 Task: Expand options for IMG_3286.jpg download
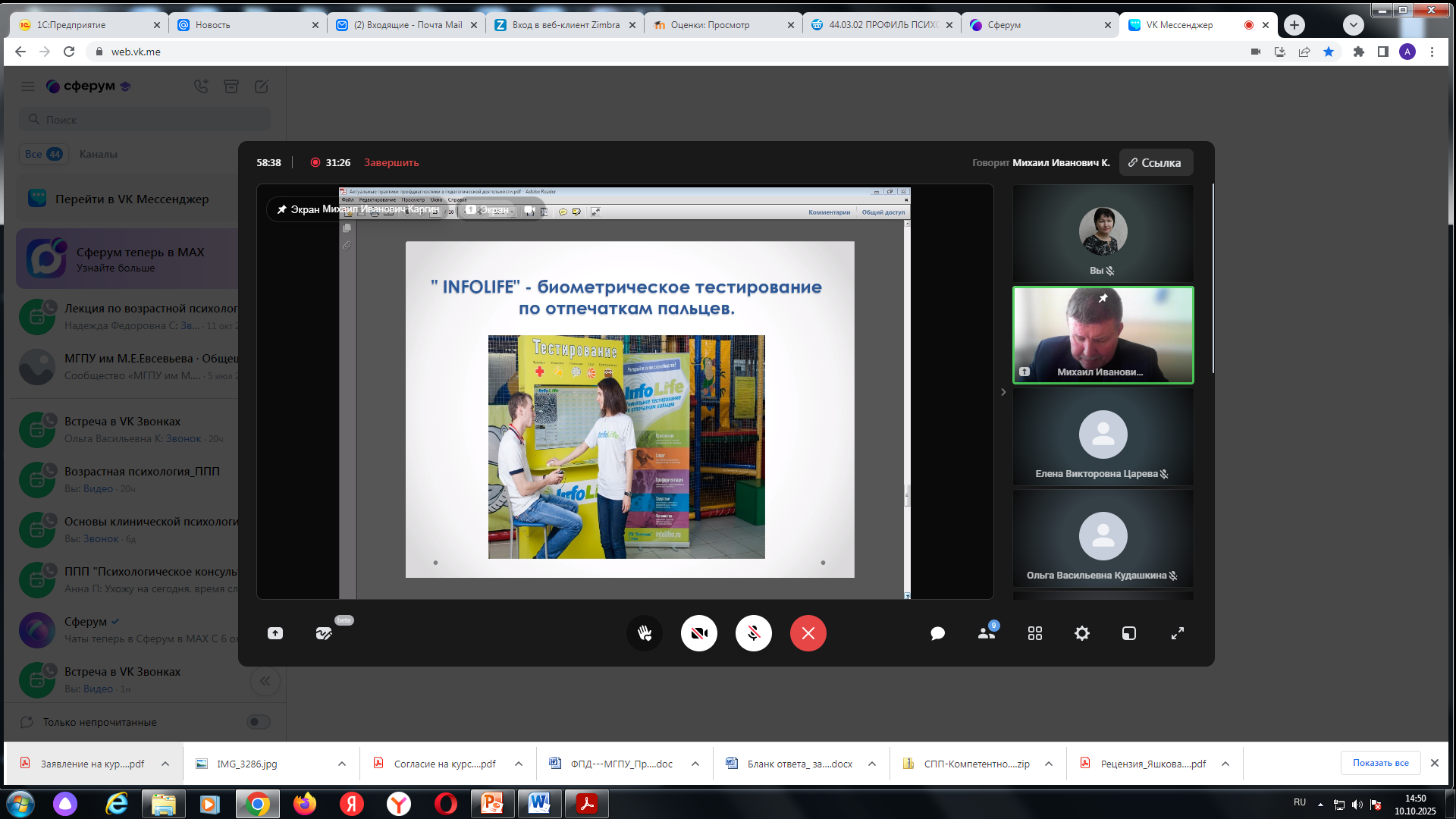(342, 764)
